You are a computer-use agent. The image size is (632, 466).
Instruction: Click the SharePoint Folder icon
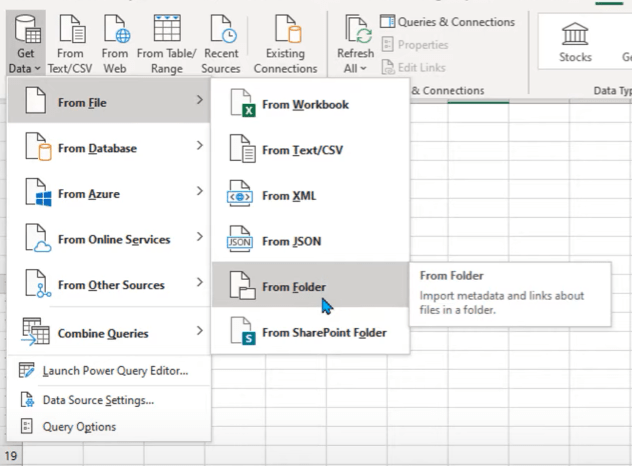[x=243, y=331]
